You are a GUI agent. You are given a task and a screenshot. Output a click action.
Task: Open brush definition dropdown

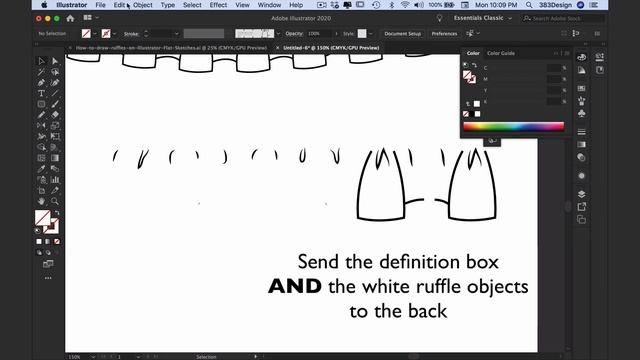[278, 34]
